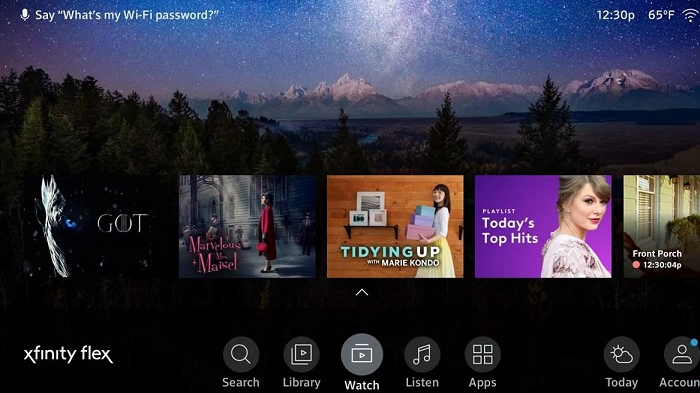Click the Listen label
The height and width of the screenshot is (393, 700).
point(422,383)
